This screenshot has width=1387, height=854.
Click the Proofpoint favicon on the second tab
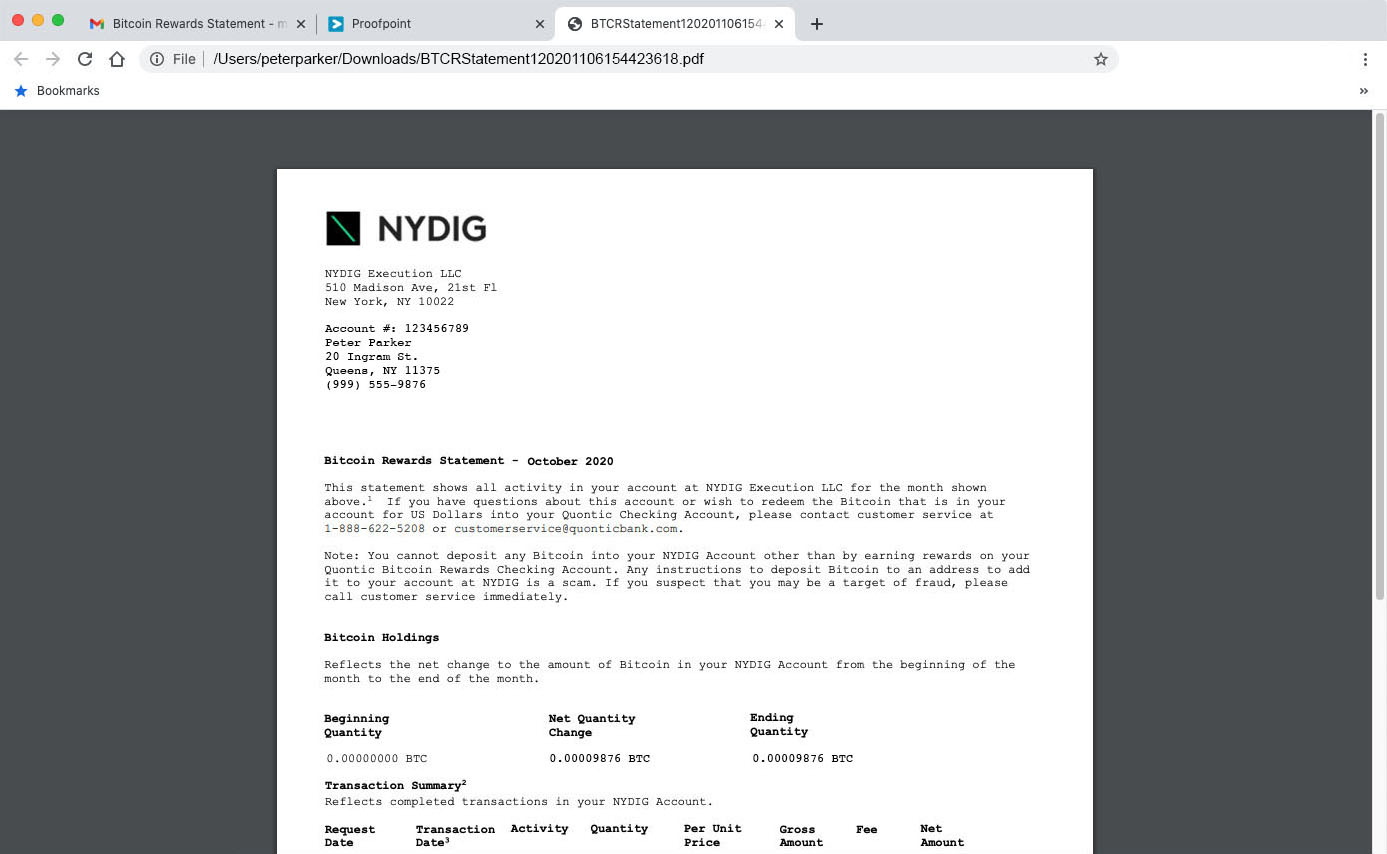[x=336, y=24]
